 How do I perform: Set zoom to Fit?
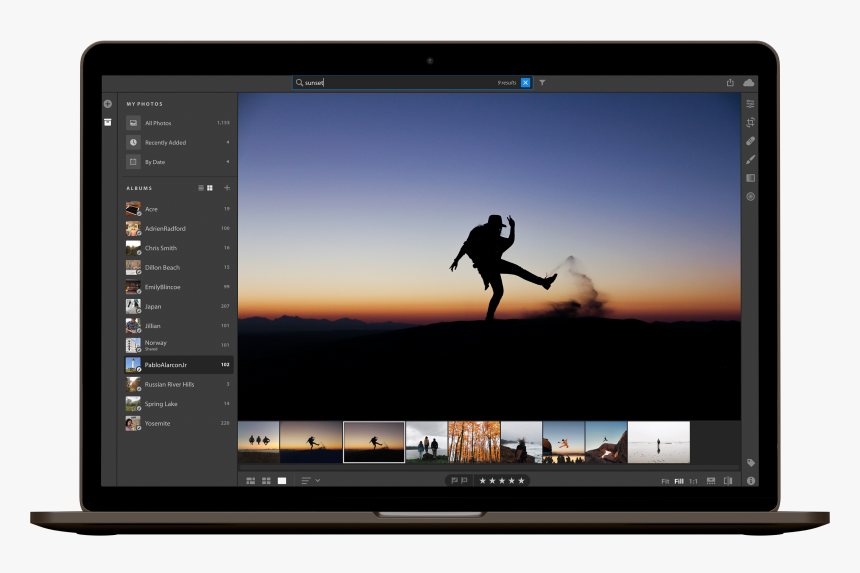pos(665,481)
